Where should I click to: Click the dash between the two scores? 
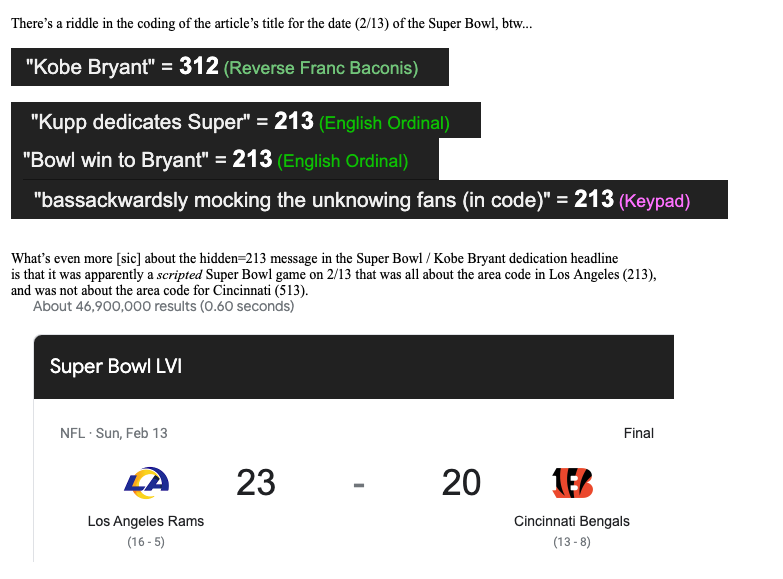358,485
